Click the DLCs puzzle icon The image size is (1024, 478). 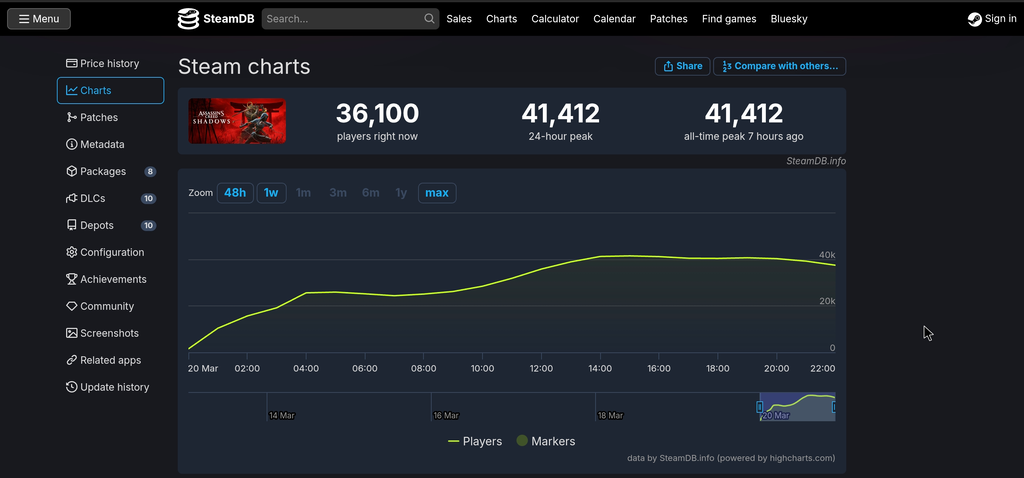click(x=72, y=199)
